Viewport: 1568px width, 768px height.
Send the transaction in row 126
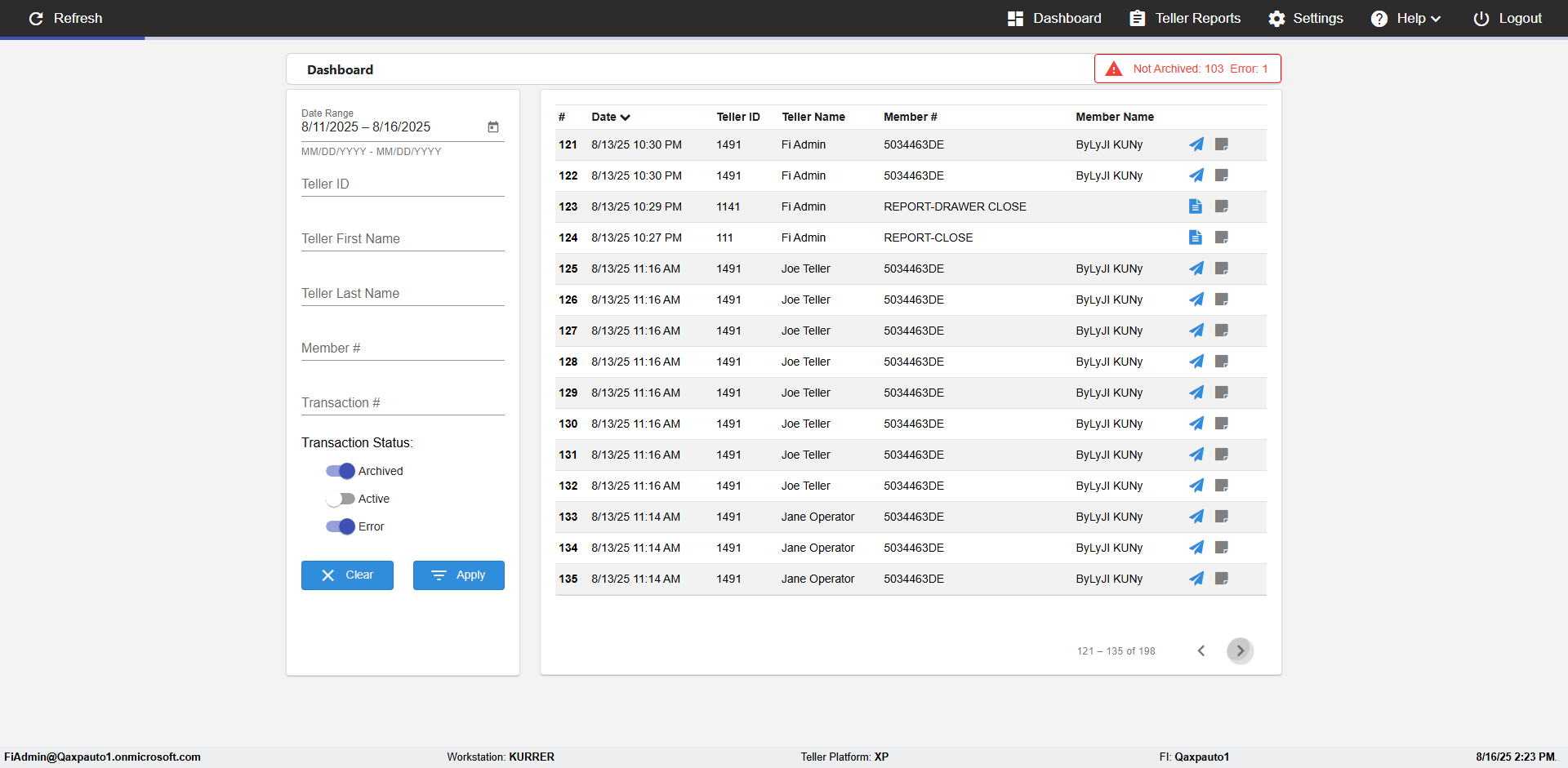click(1196, 300)
